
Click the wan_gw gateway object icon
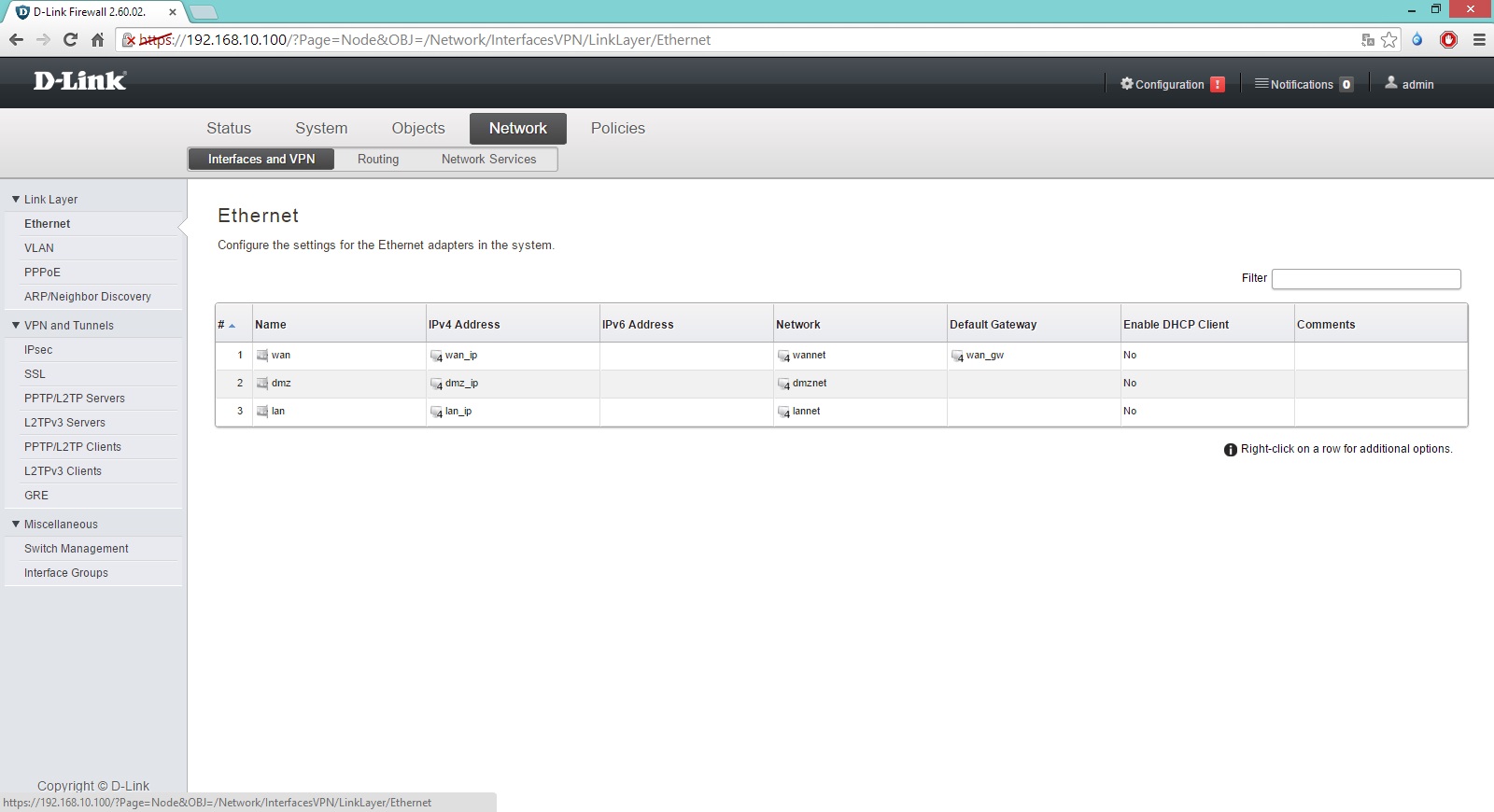tap(957, 356)
